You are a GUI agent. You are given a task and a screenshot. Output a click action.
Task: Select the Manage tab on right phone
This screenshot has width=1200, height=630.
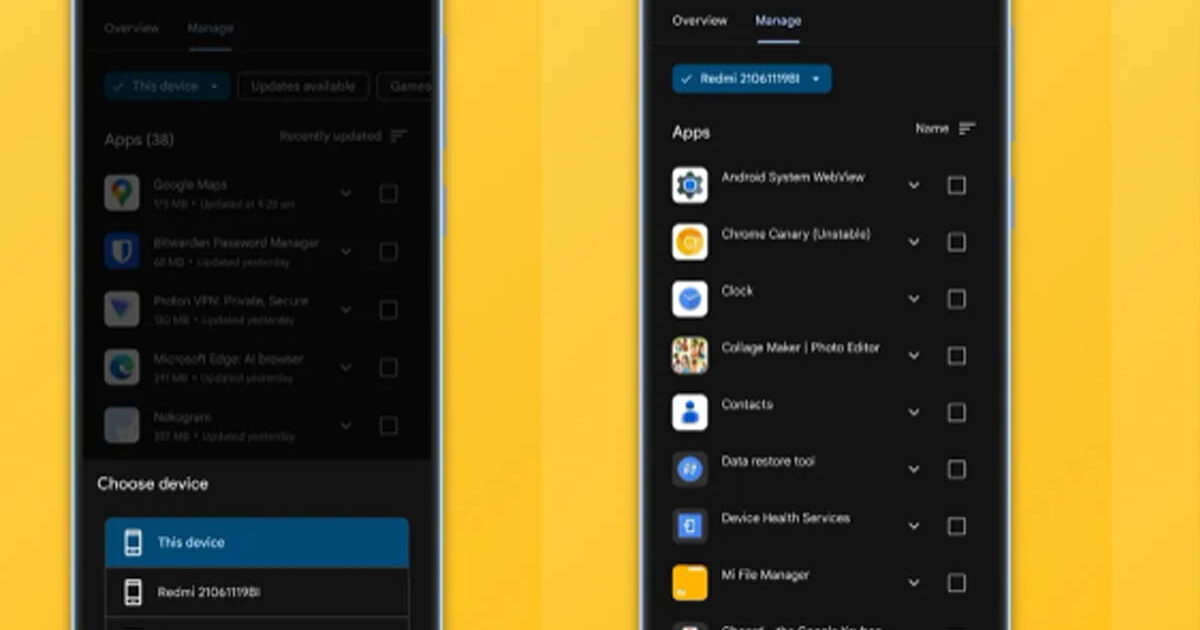778,21
